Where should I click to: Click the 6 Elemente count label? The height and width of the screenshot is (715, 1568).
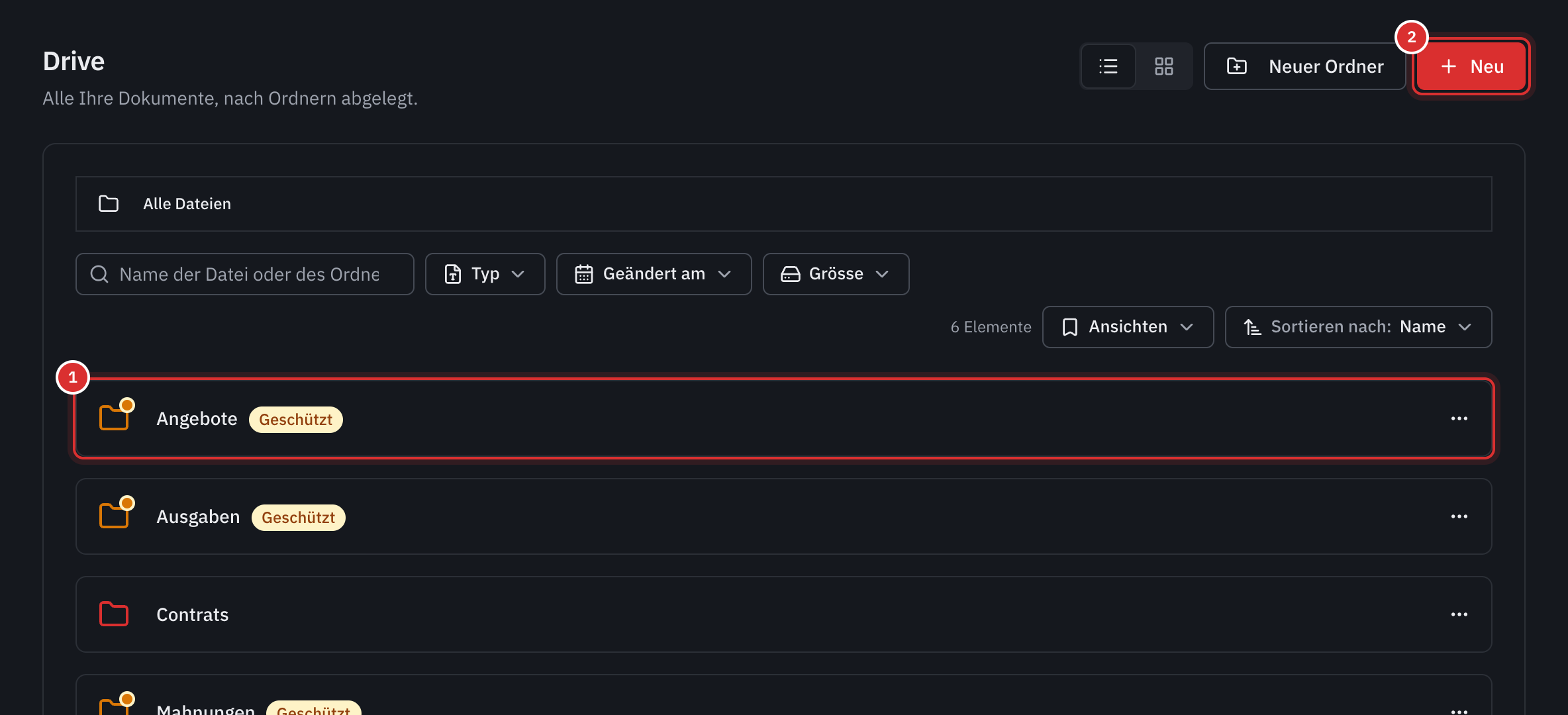[991, 327]
